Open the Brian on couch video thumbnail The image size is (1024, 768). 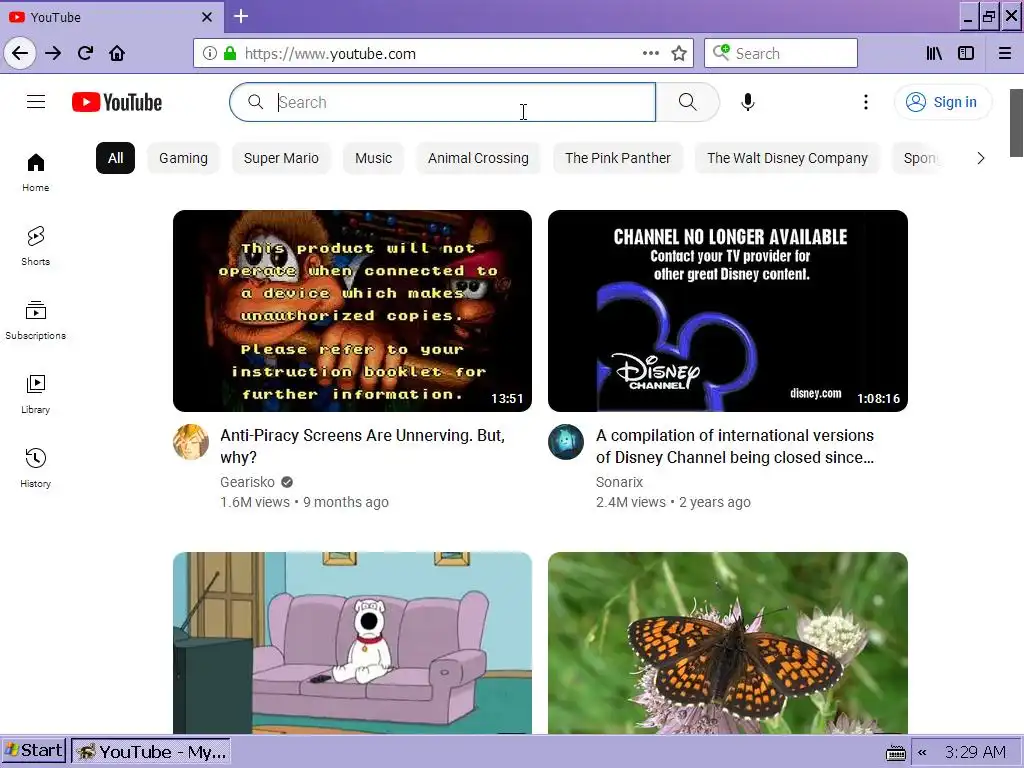(353, 643)
